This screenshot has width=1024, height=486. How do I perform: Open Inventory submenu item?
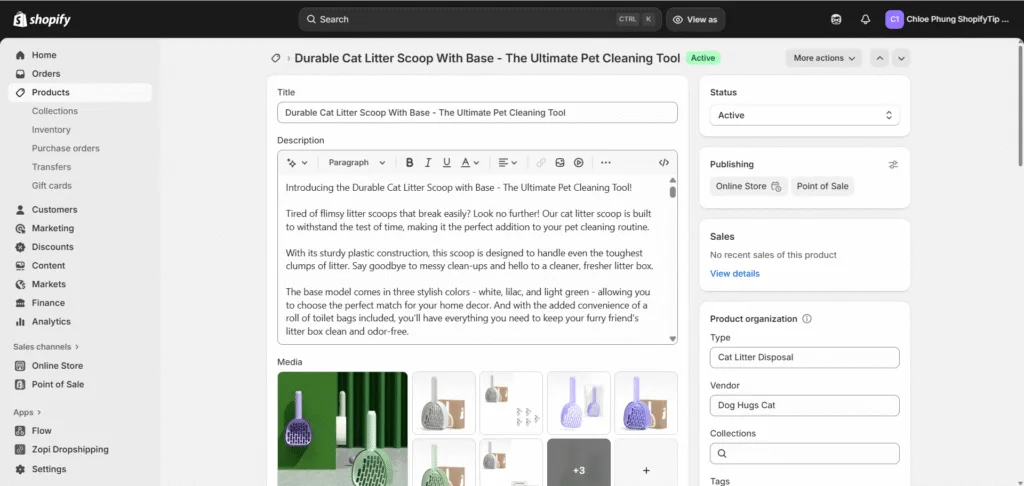[x=51, y=130]
